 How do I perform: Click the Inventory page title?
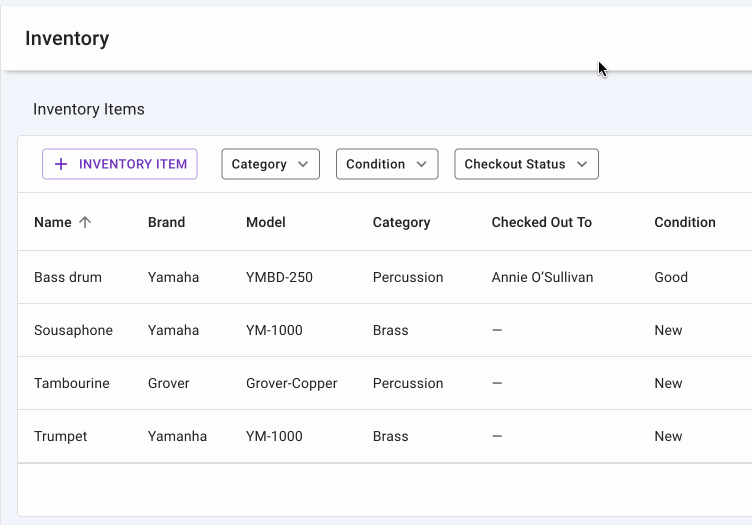coord(67,39)
